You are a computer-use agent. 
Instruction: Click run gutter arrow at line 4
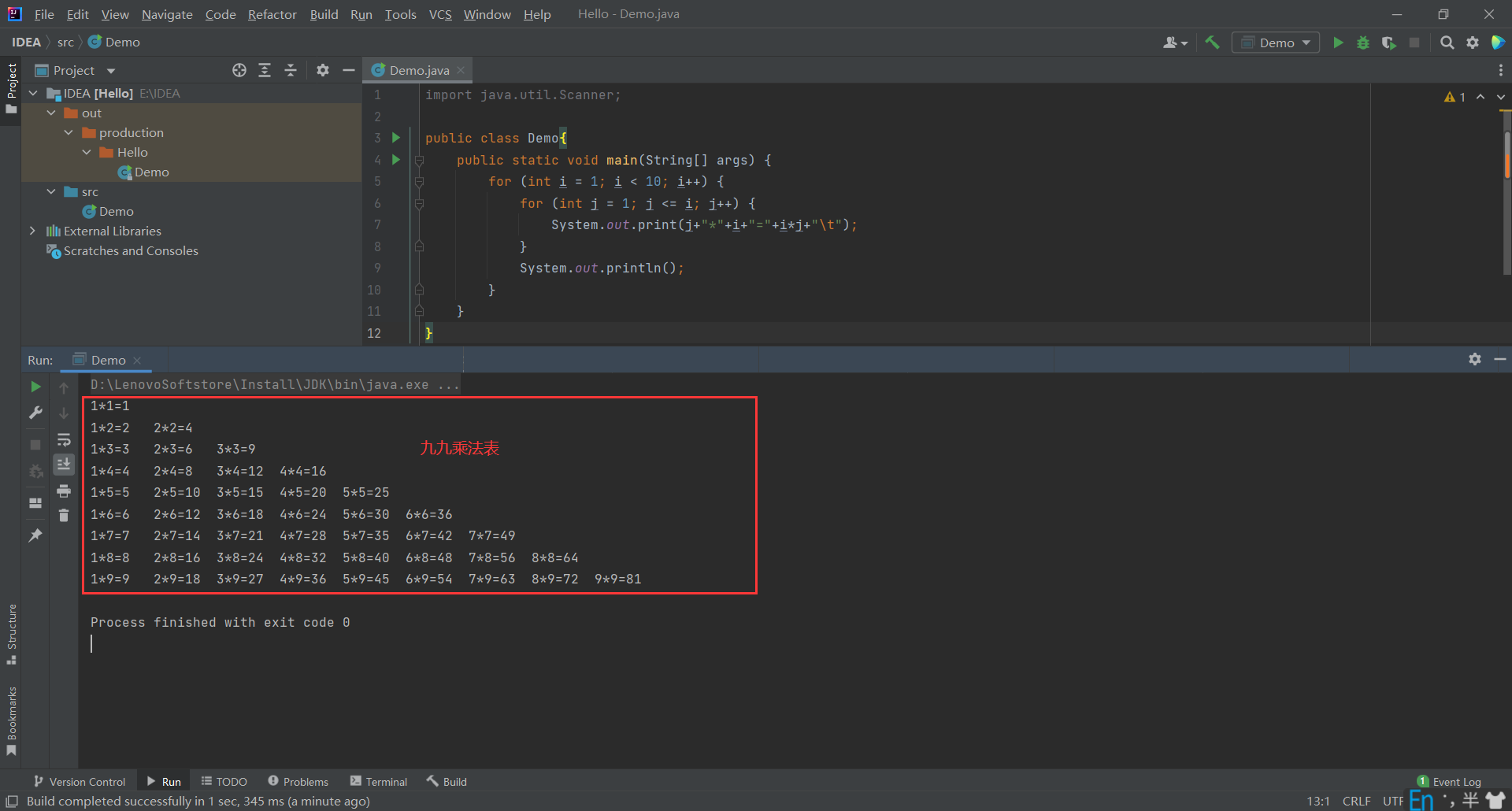click(x=396, y=160)
